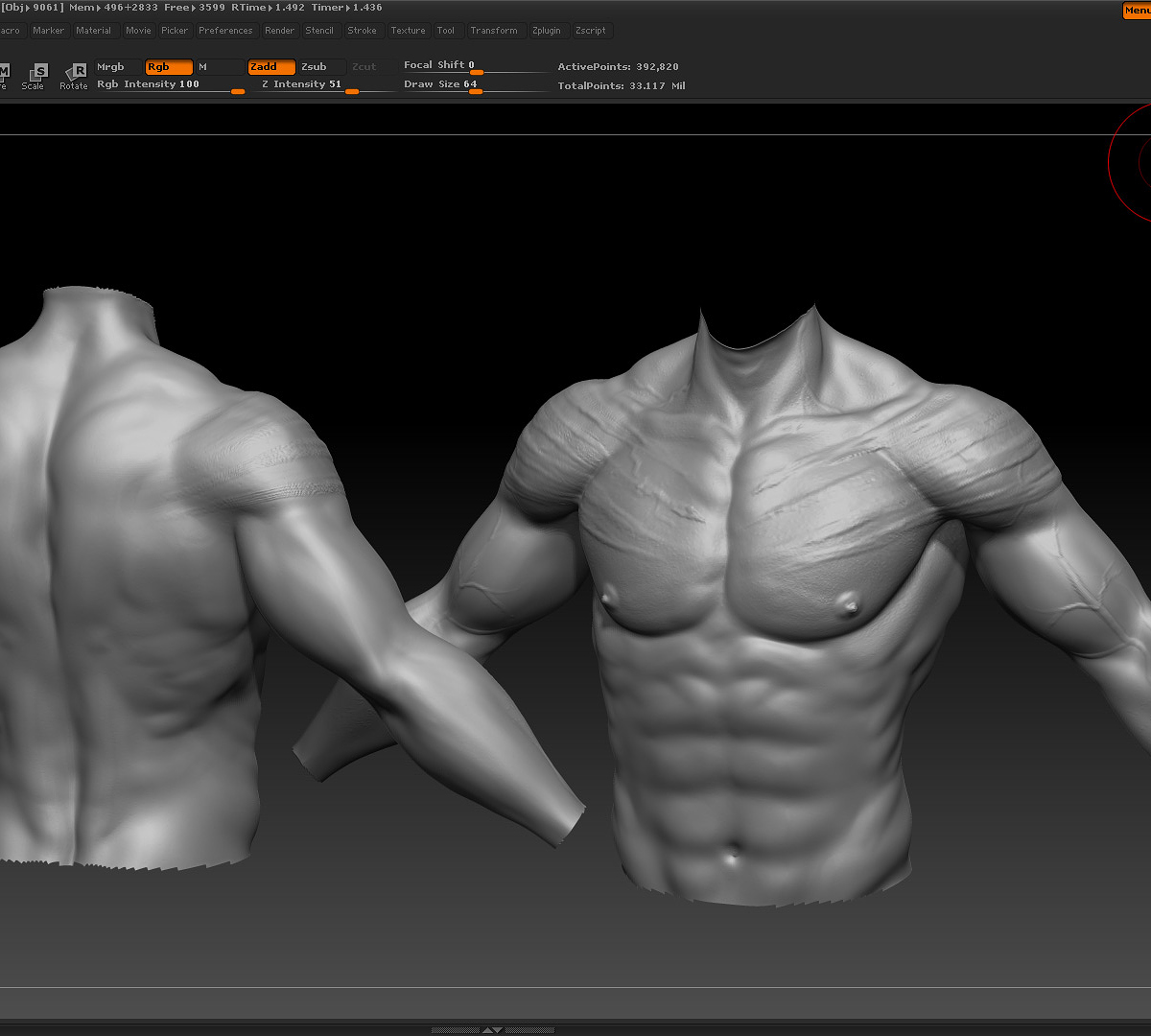Screen dimensions: 1151x1036
Task: Open the Movie menu
Action: [x=138, y=31]
